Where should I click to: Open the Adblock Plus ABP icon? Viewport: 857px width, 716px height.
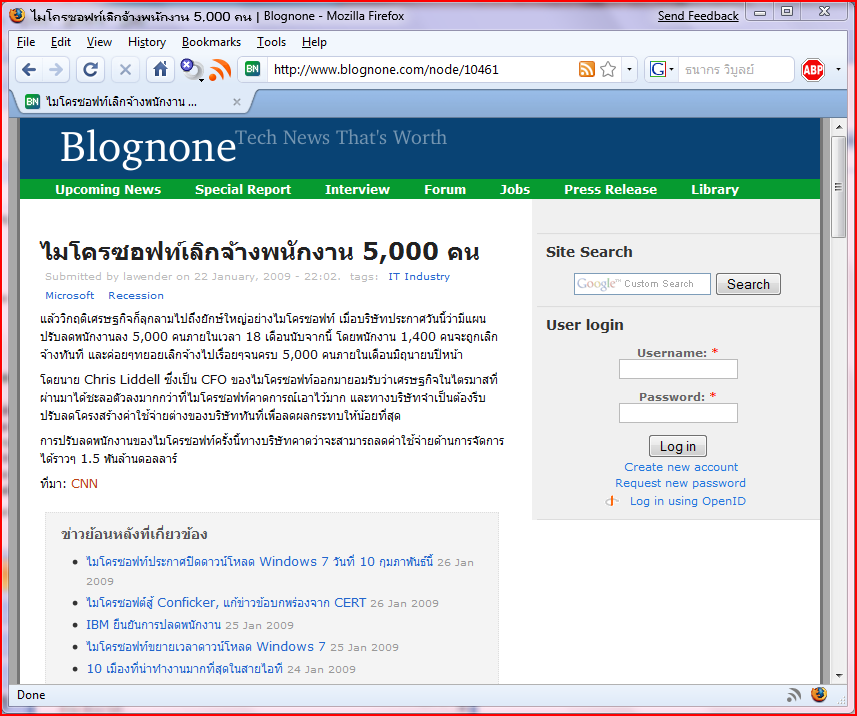812,70
